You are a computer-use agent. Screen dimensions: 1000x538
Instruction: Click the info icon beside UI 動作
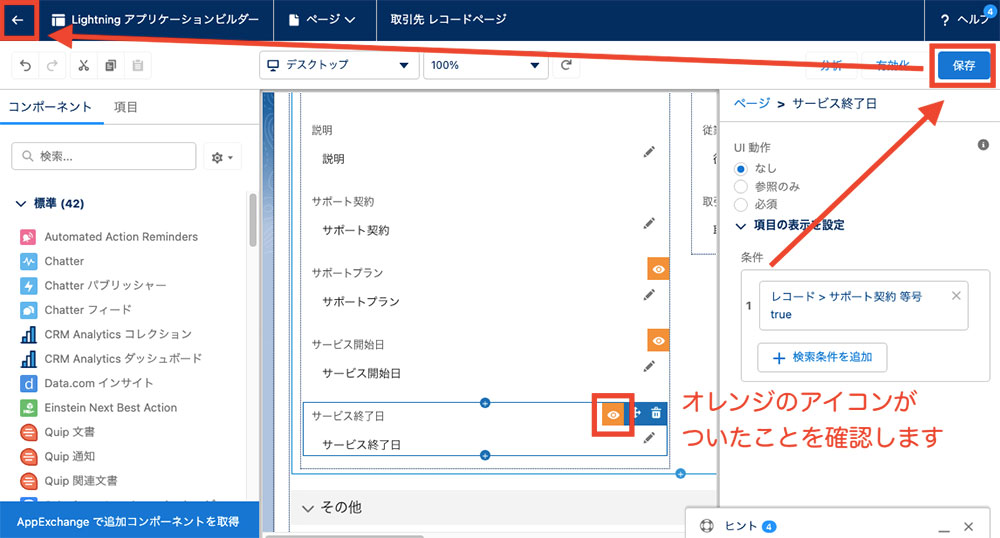(x=983, y=145)
